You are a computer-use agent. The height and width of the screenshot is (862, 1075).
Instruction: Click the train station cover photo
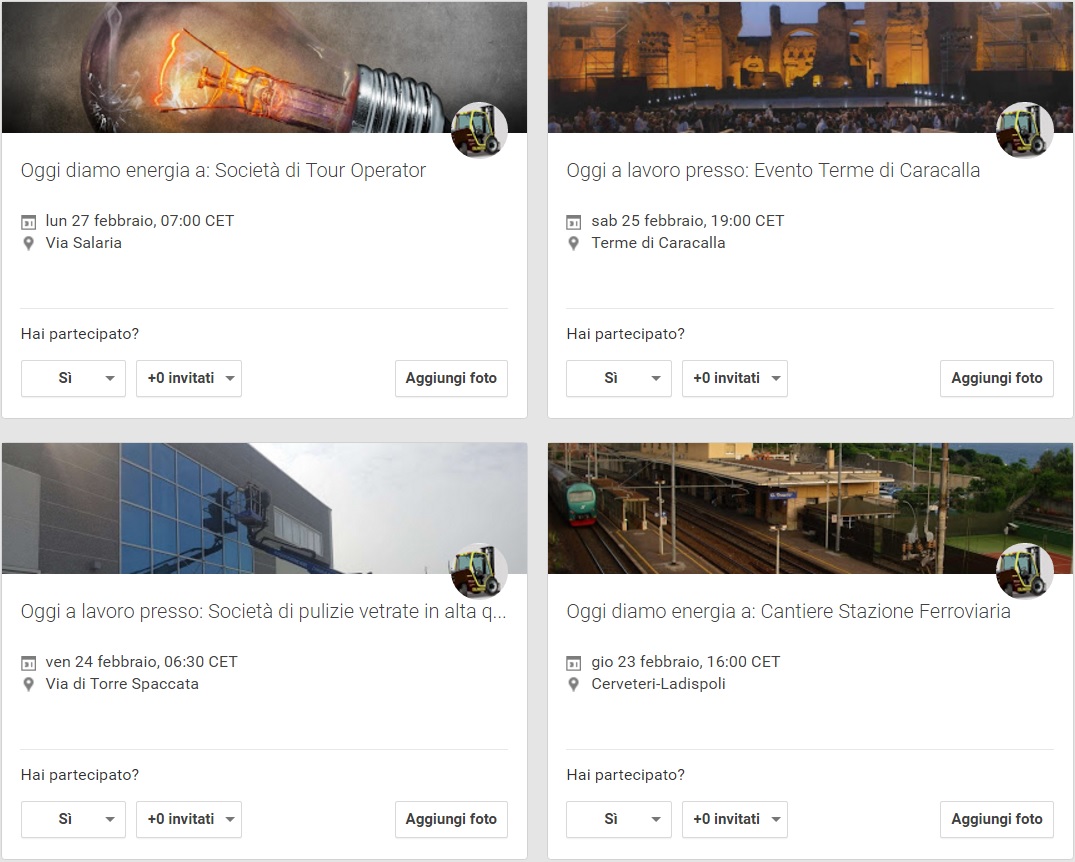click(x=810, y=508)
